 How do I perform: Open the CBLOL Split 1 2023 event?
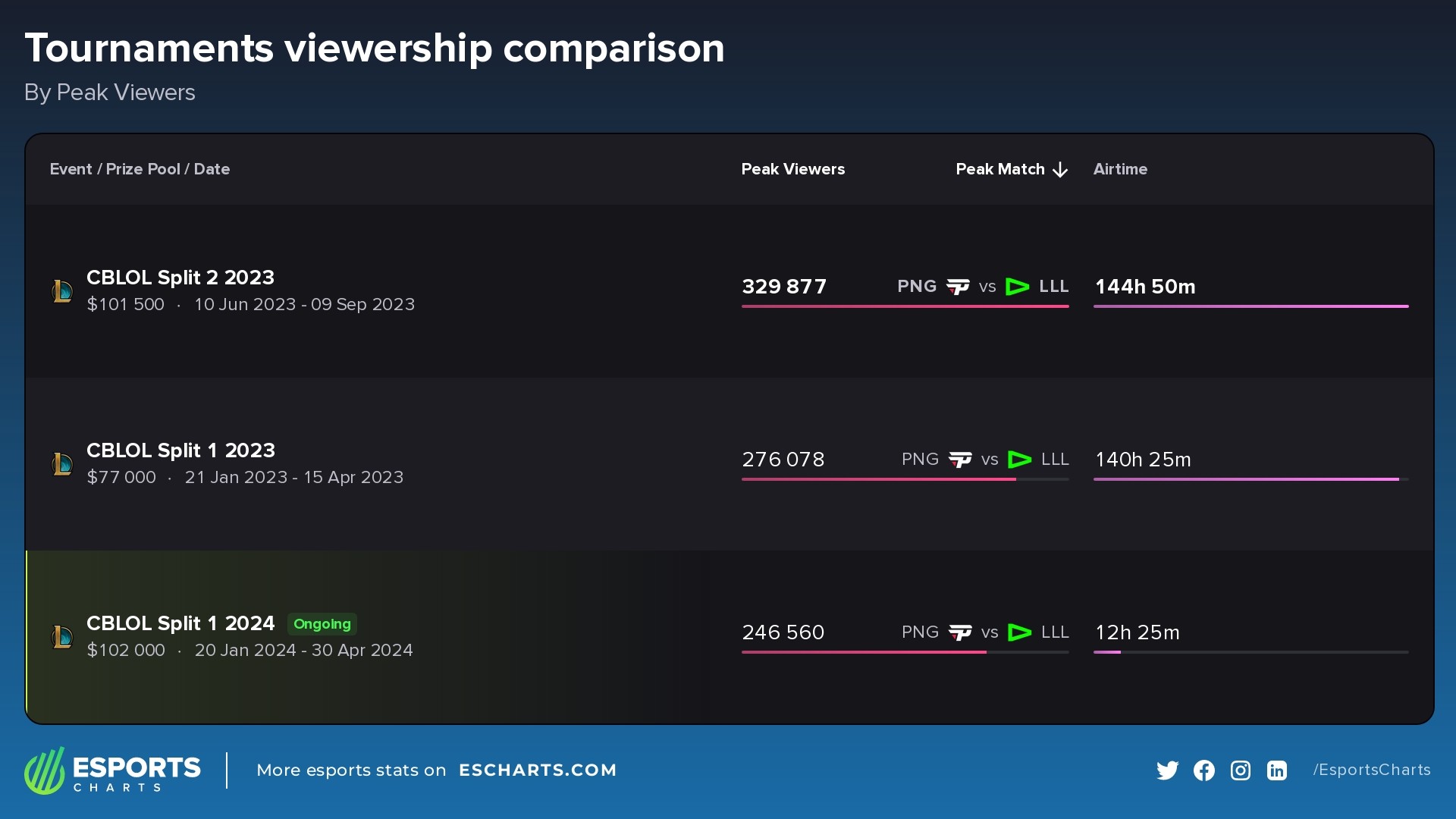tap(180, 450)
